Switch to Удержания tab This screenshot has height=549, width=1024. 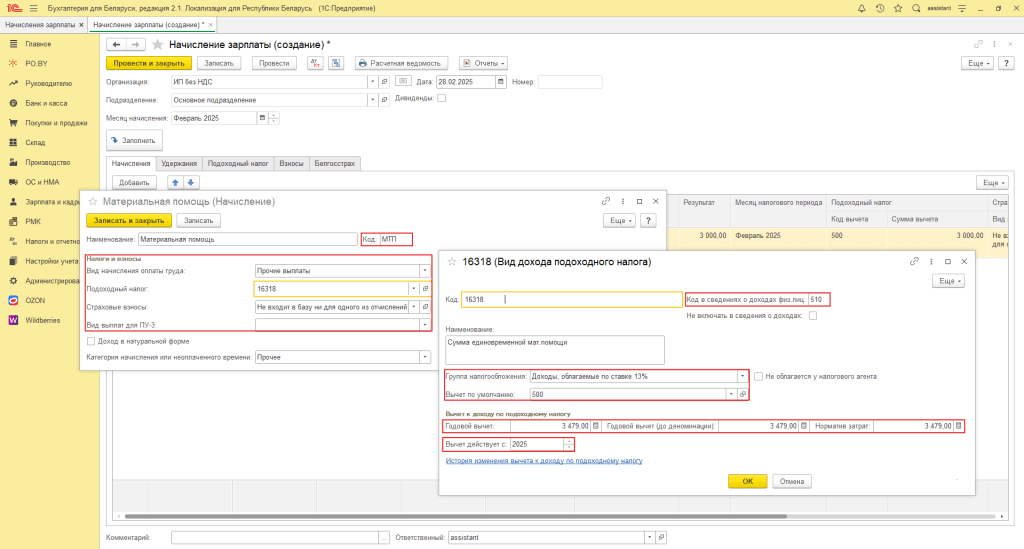point(179,163)
